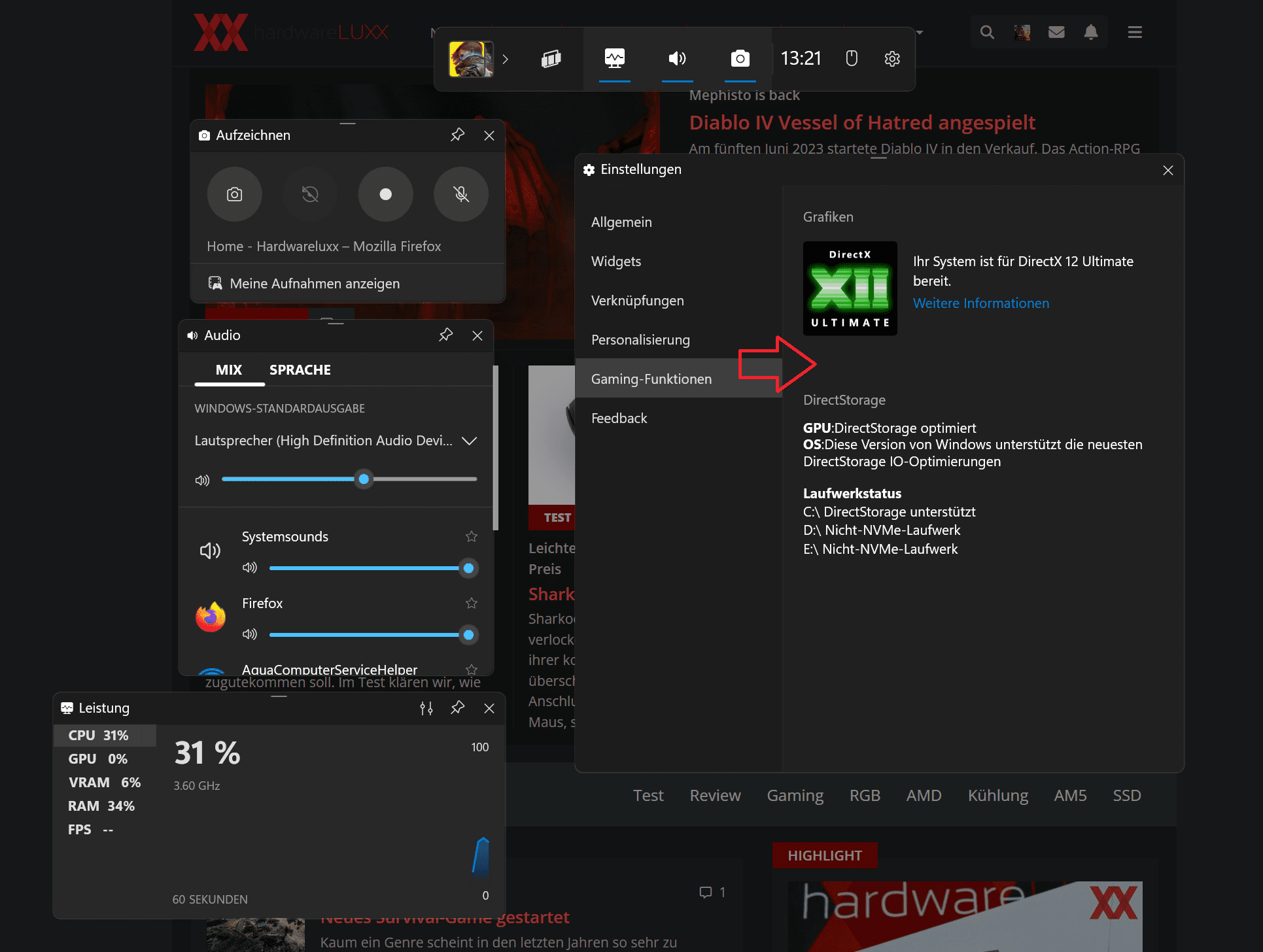Click the Hardwareluxx search icon
The image size is (1263, 952).
[x=987, y=32]
